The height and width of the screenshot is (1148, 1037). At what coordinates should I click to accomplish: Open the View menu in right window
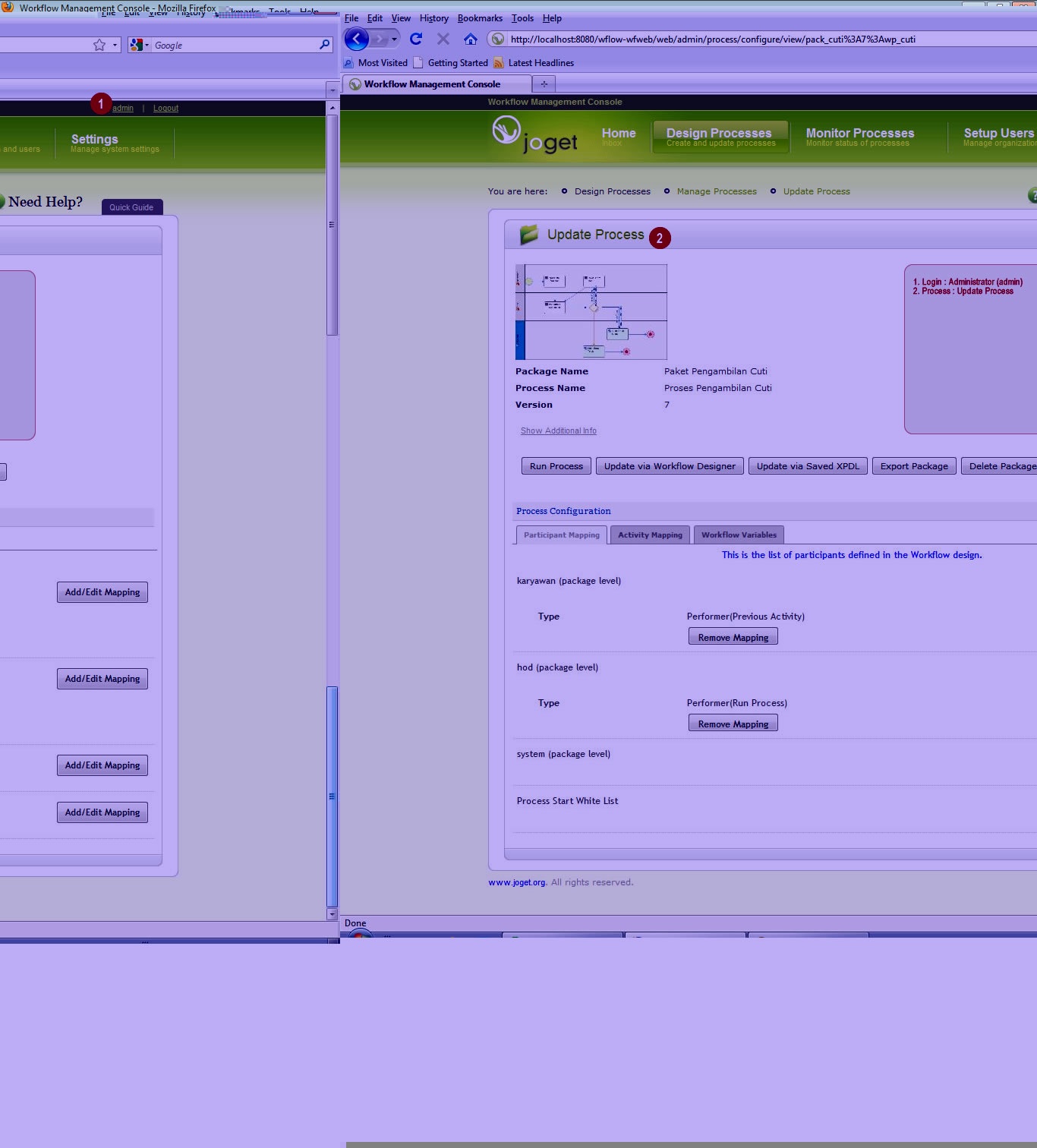pos(401,18)
